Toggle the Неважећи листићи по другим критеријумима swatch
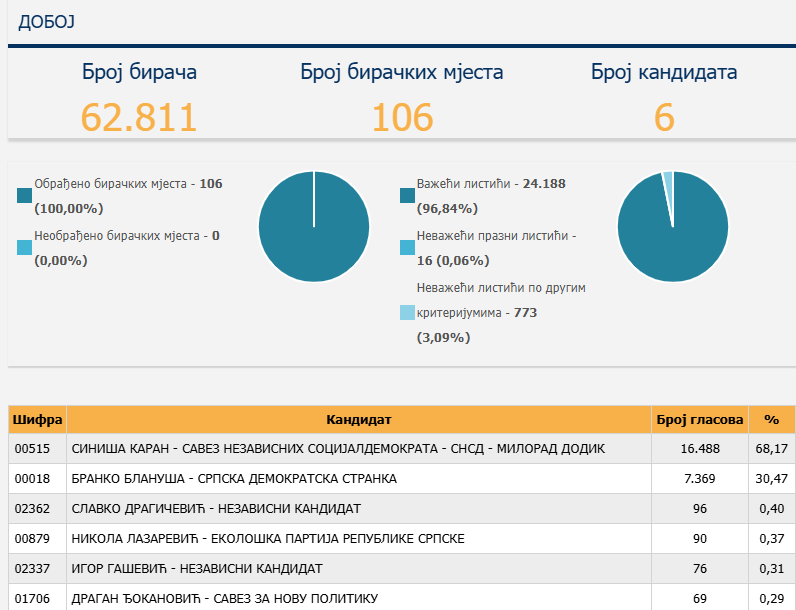 point(407,313)
